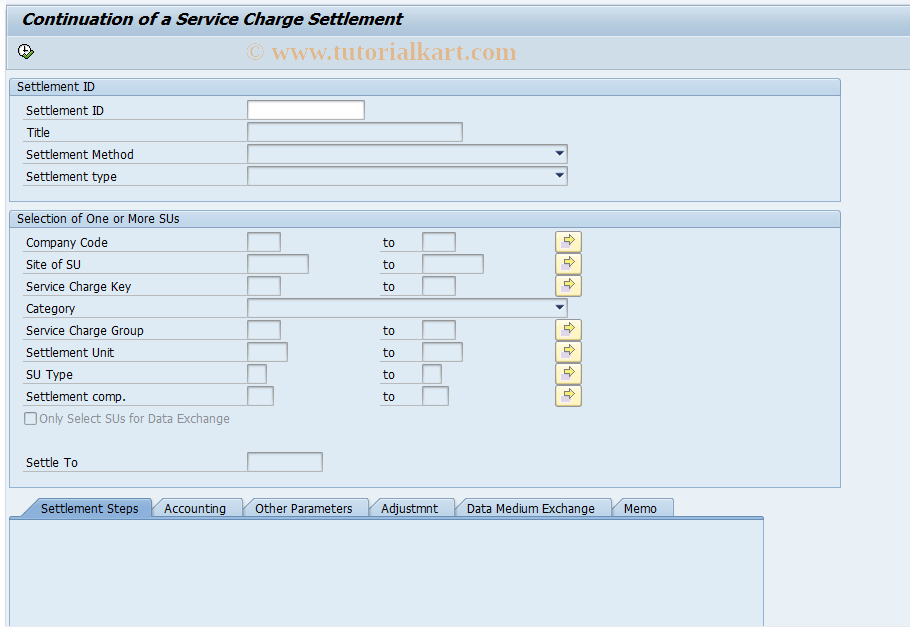Switch to the Accounting tab
The height and width of the screenshot is (628, 910).
(195, 508)
